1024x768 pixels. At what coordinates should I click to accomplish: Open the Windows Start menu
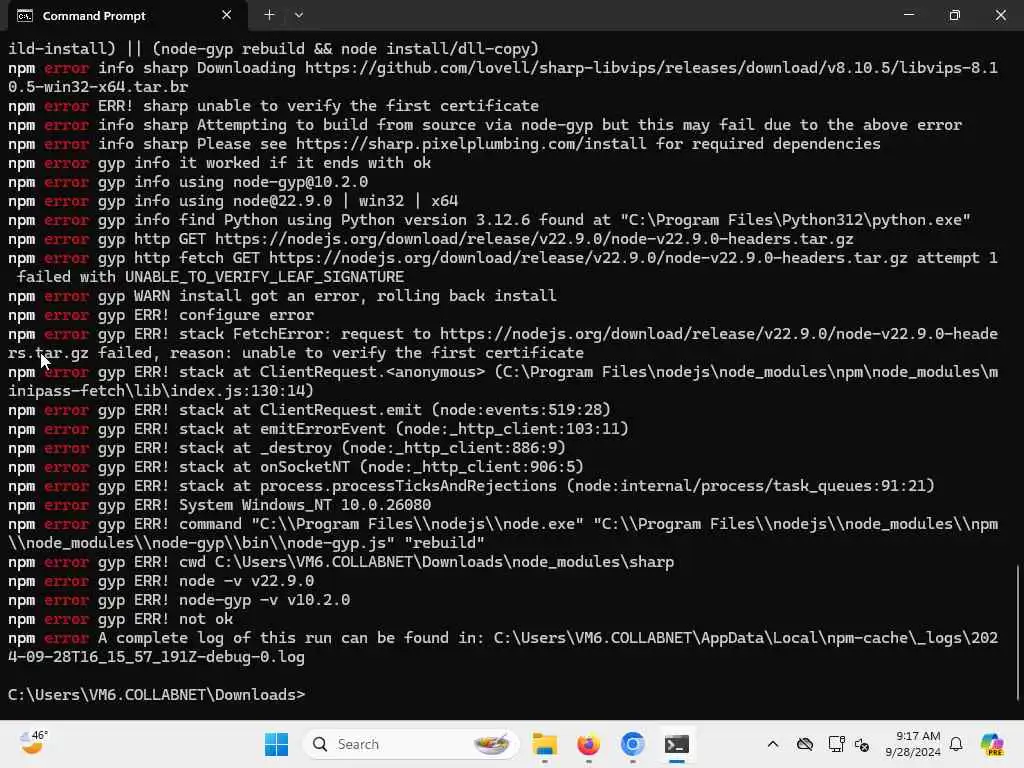click(276, 744)
